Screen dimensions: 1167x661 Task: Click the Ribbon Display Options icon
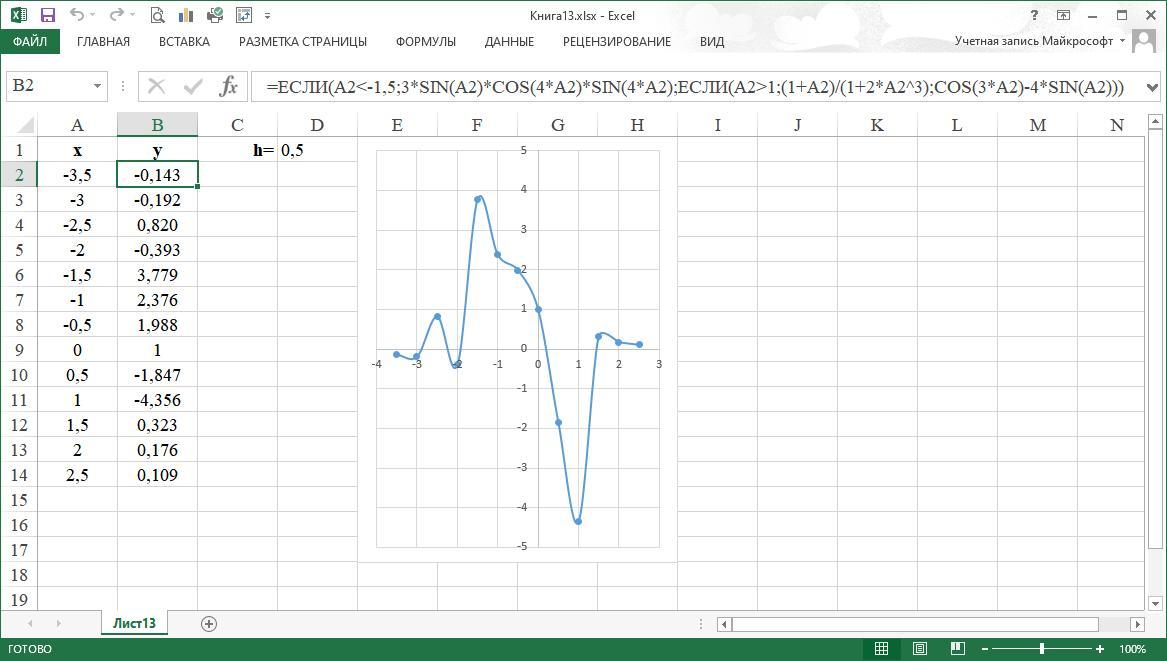(x=1063, y=15)
